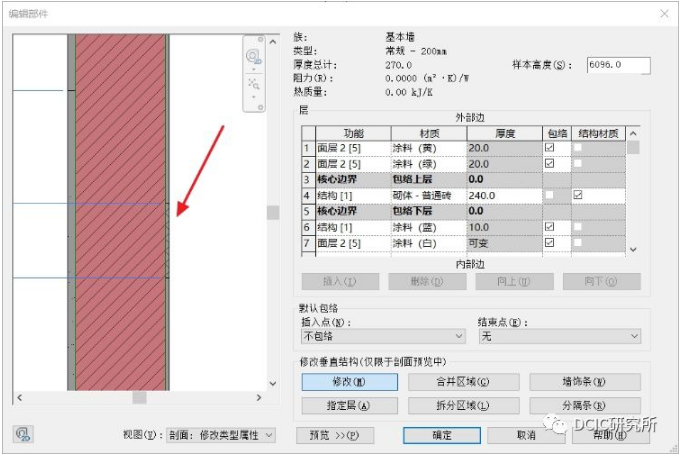
Task: Open the 2D steering wheel in preview navigation bar
Action: point(253,56)
